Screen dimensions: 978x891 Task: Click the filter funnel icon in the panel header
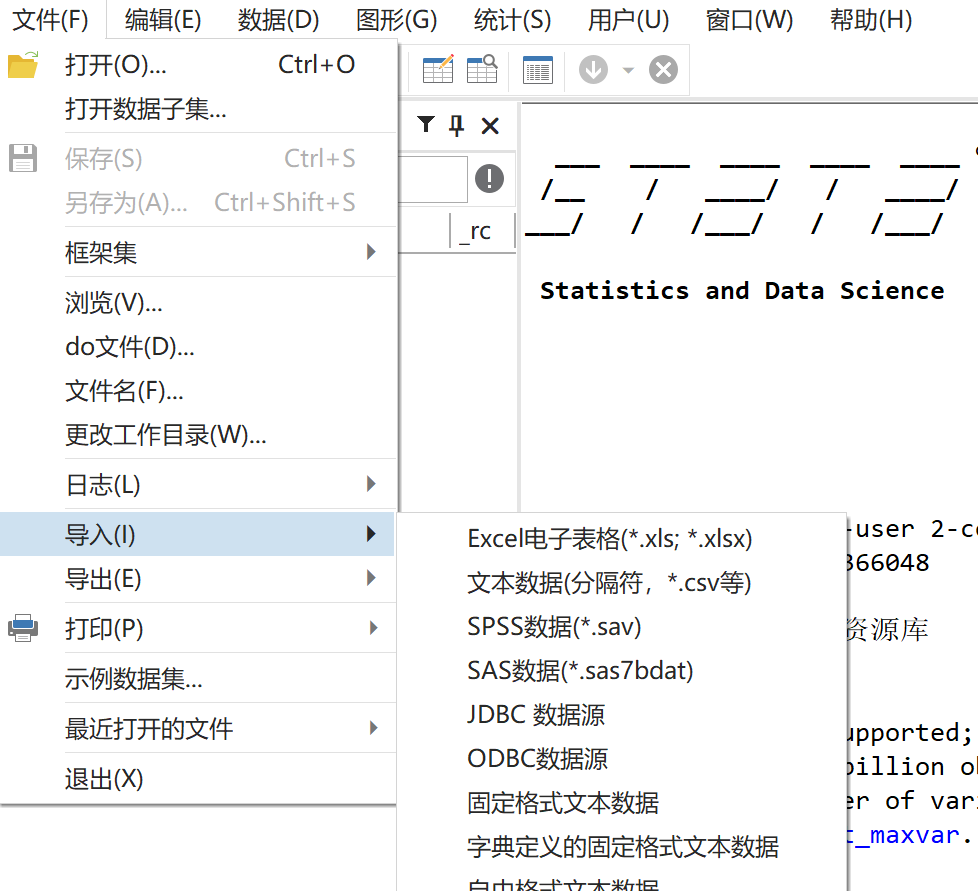(x=426, y=125)
